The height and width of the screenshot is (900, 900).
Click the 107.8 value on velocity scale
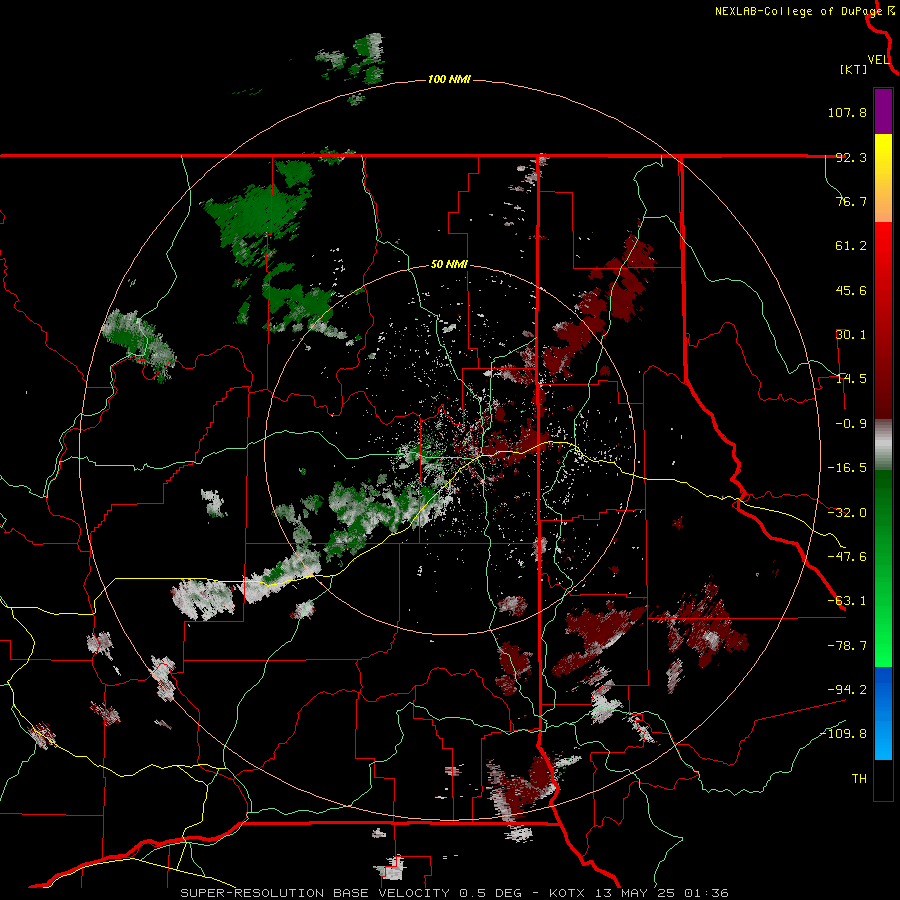click(x=847, y=112)
